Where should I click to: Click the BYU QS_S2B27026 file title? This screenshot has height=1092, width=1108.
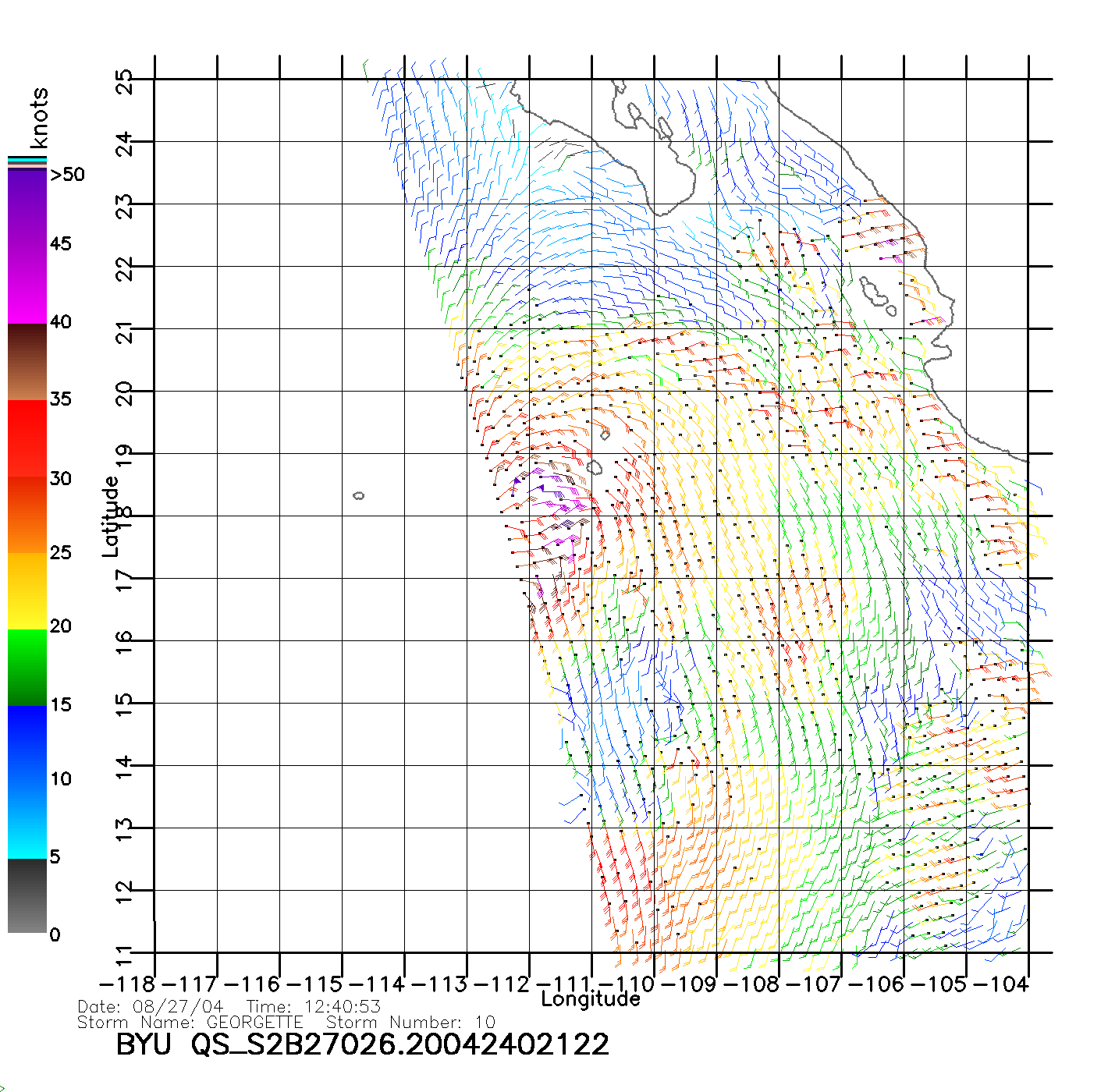(362, 1044)
